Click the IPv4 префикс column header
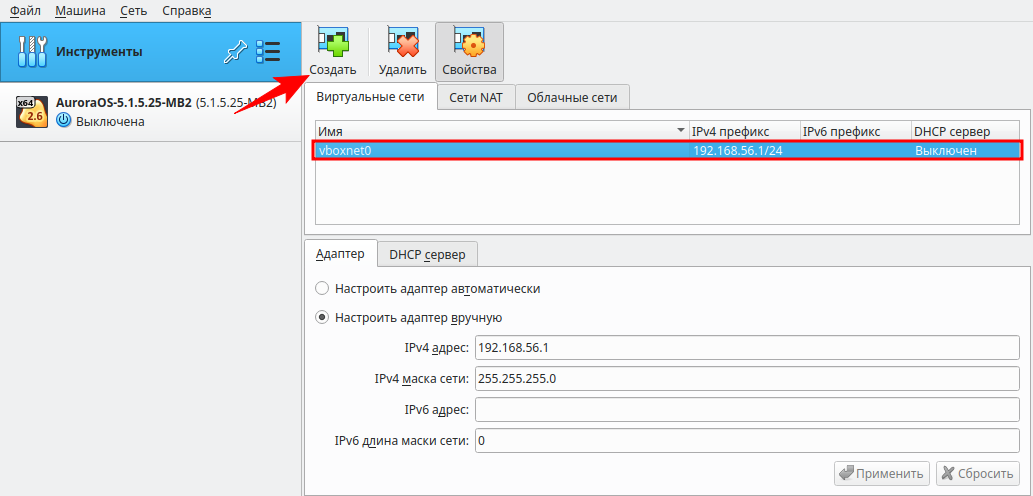The image size is (1033, 496). pos(744,132)
